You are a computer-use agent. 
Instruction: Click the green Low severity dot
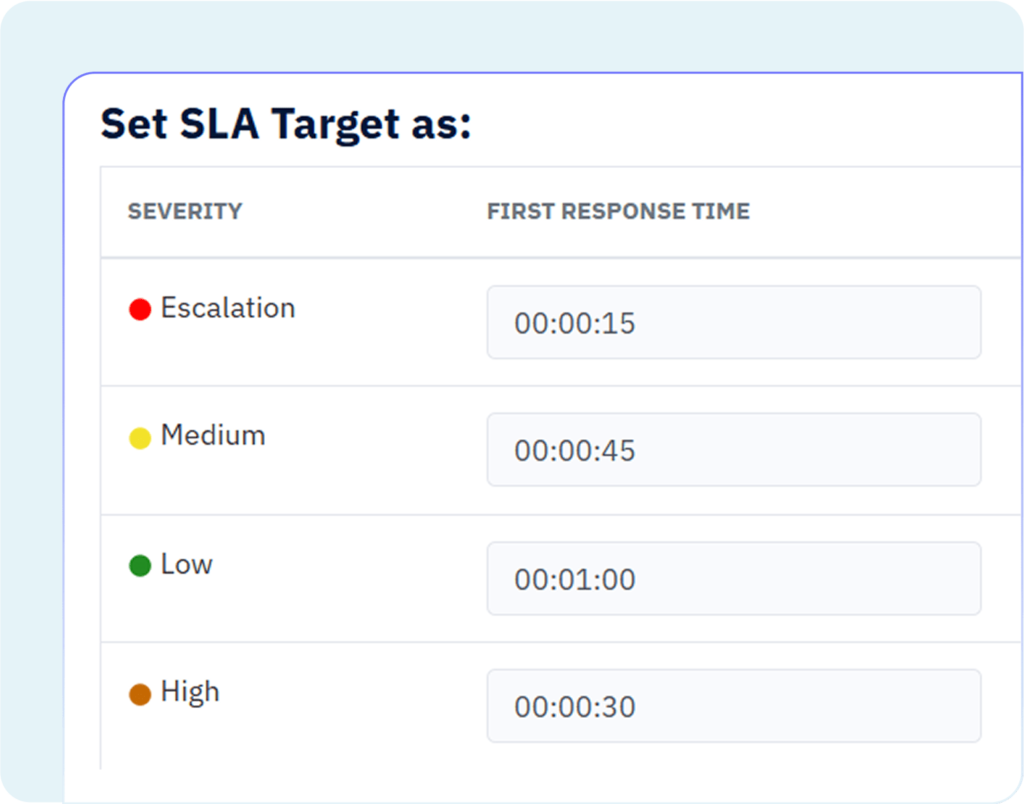(140, 566)
